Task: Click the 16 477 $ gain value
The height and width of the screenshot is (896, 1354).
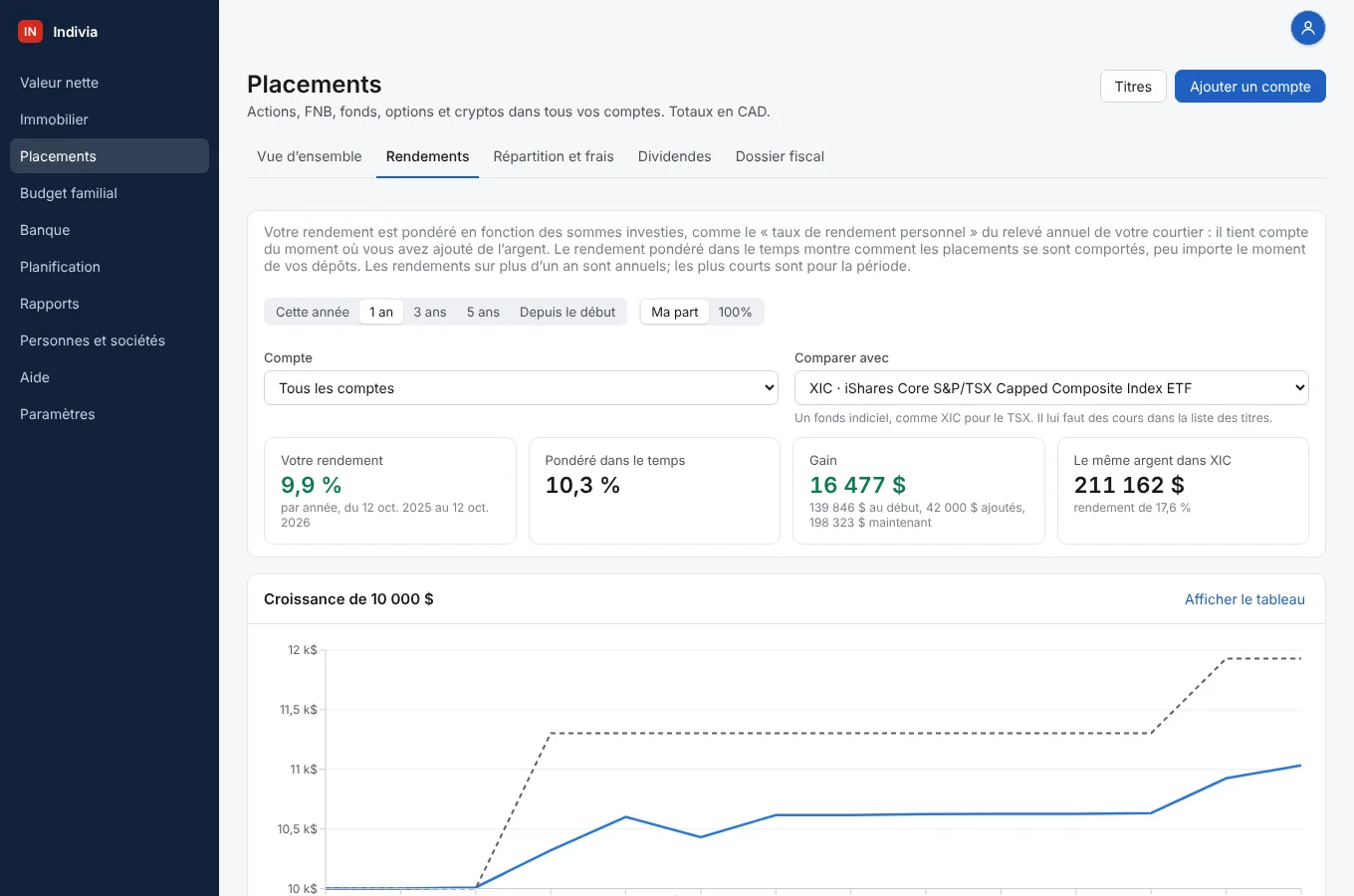Action: click(857, 485)
